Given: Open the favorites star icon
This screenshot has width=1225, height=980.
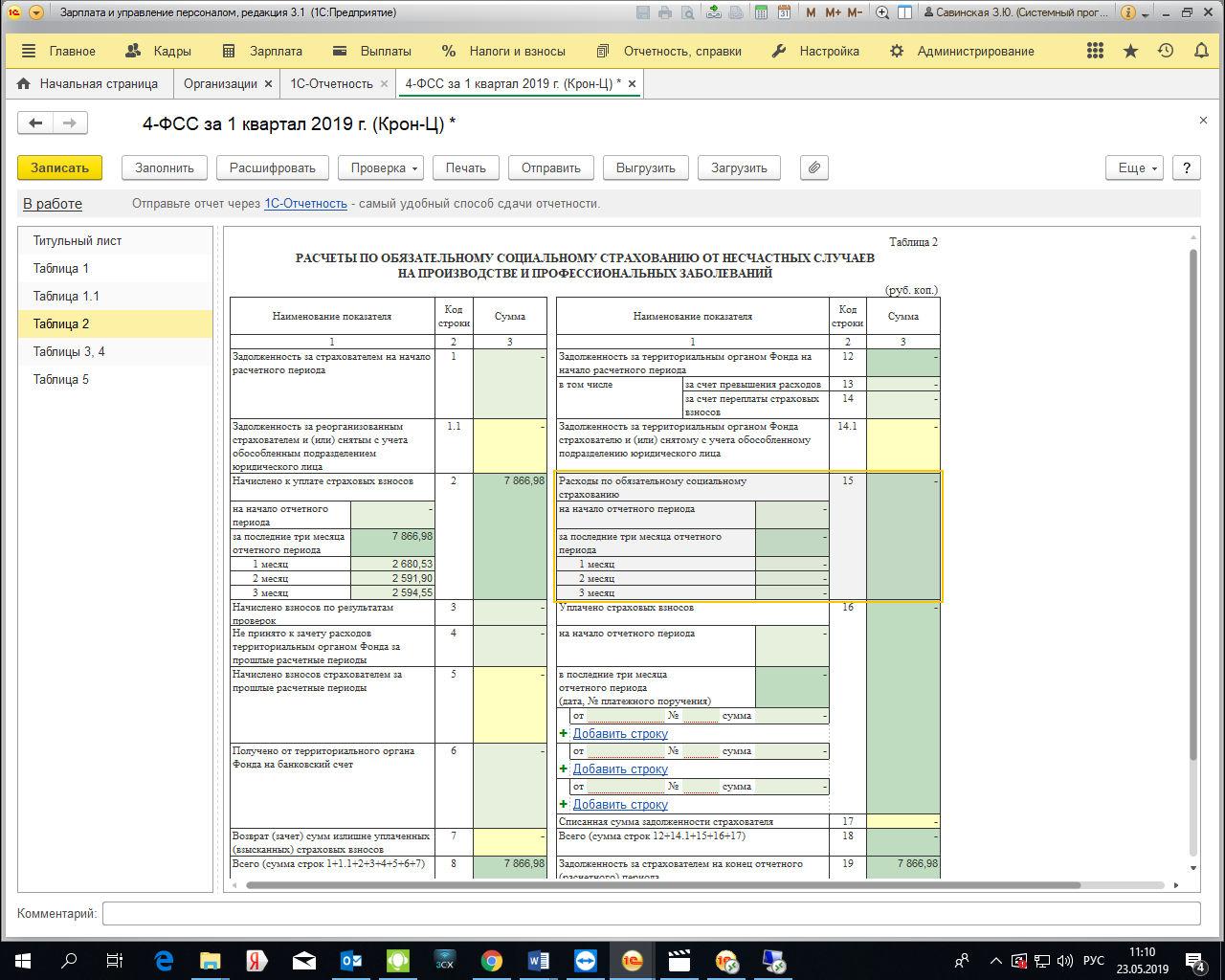Looking at the screenshot, I should [1130, 51].
